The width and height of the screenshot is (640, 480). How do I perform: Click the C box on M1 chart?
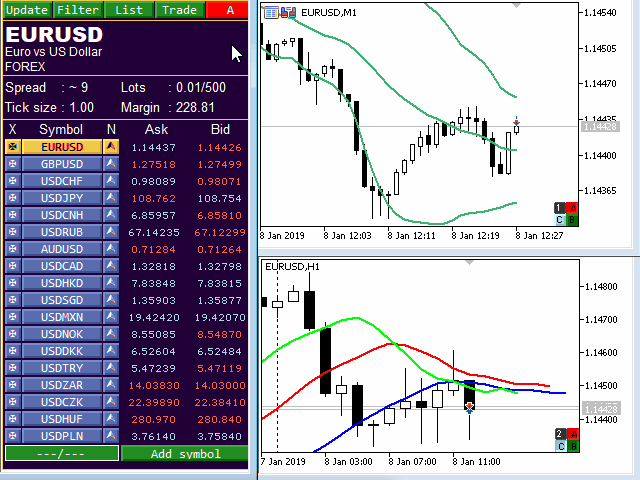560,220
